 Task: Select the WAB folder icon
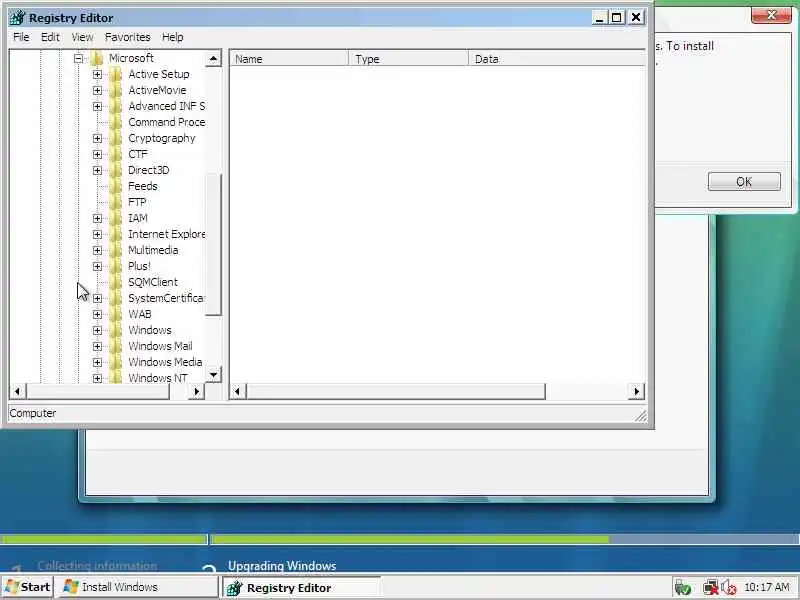pos(116,314)
